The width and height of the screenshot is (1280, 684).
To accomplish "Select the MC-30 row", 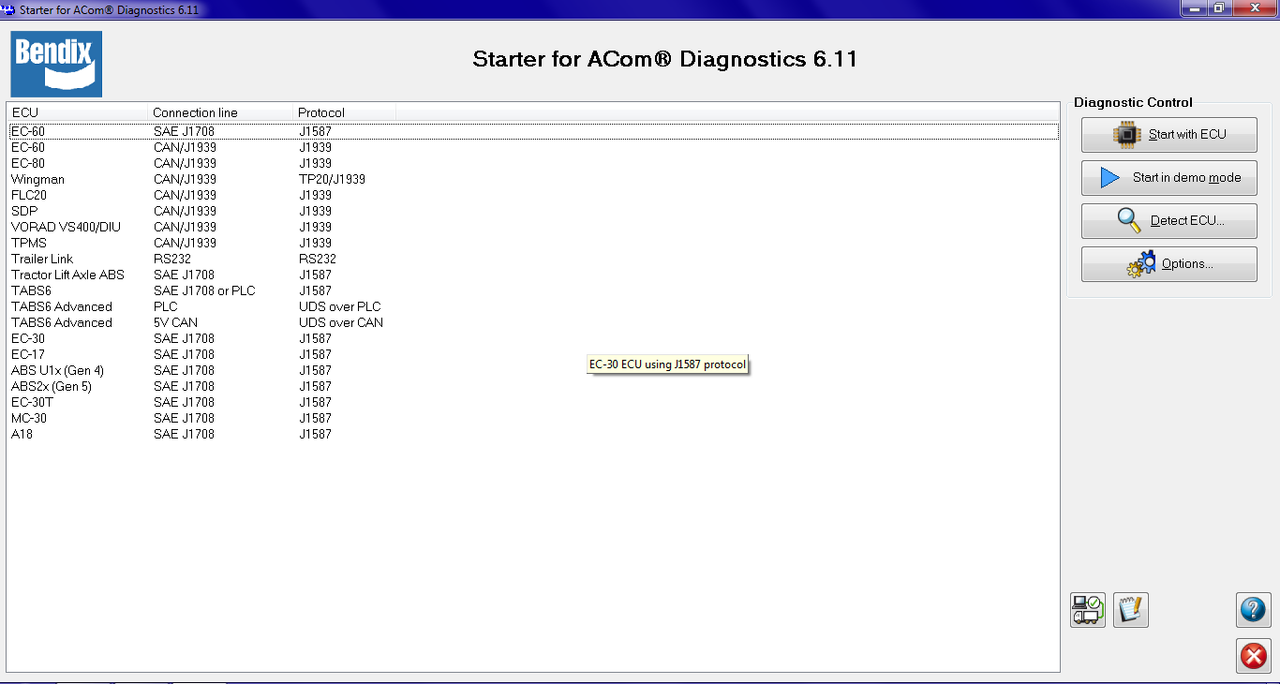I will 533,419.
